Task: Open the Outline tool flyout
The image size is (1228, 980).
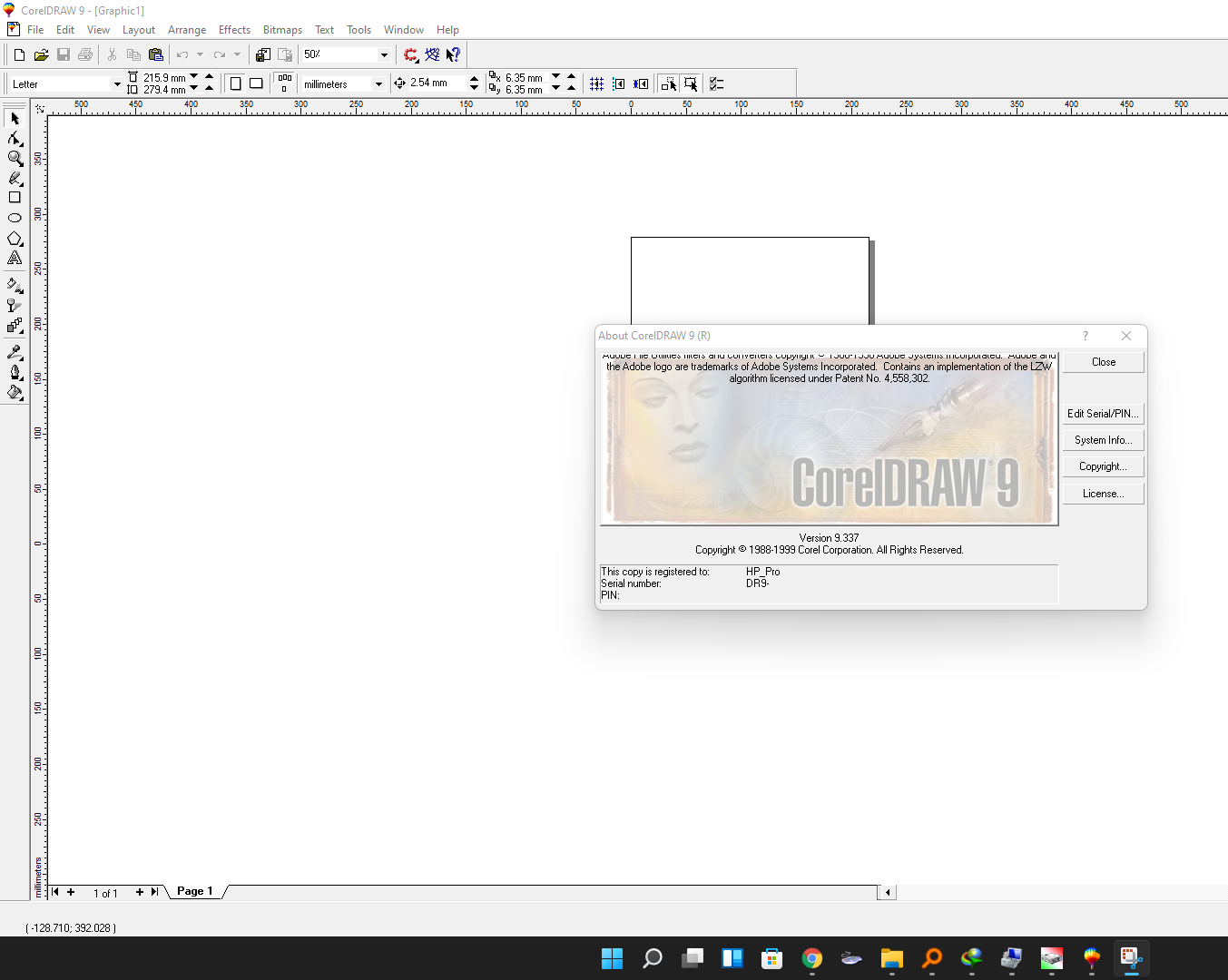Action: (x=15, y=372)
